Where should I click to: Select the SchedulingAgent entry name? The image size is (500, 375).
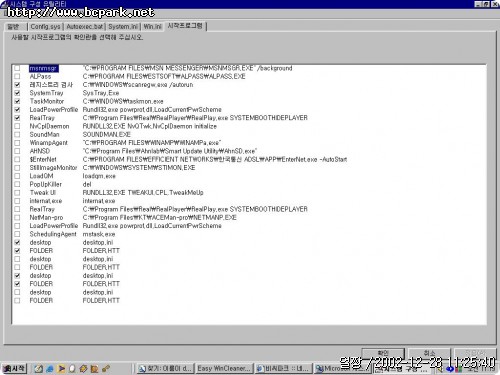pos(53,234)
